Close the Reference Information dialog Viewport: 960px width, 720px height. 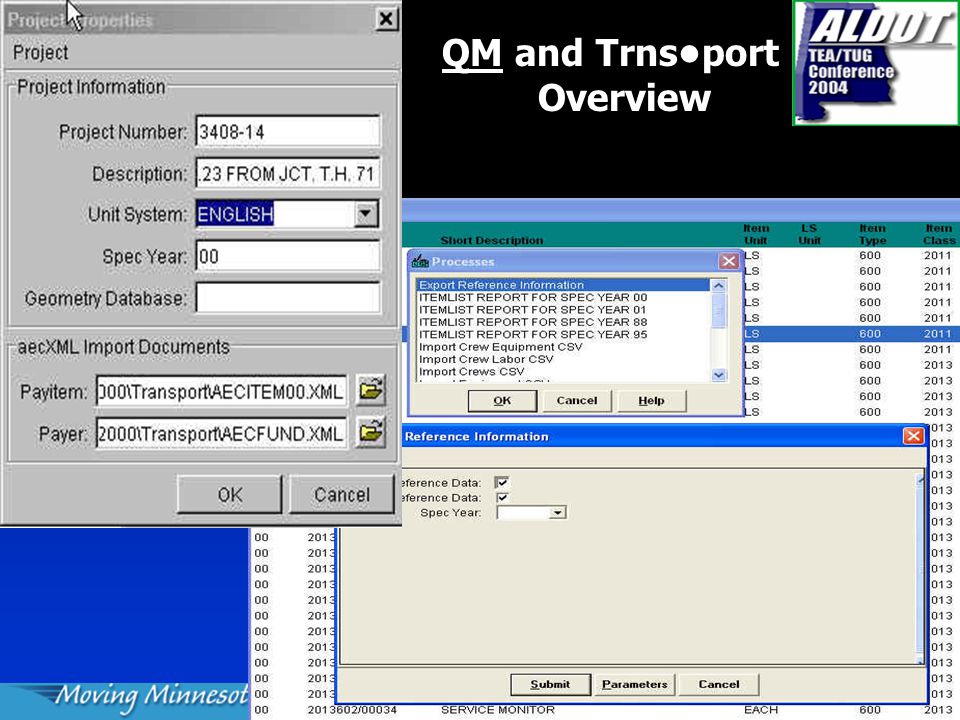(x=913, y=435)
